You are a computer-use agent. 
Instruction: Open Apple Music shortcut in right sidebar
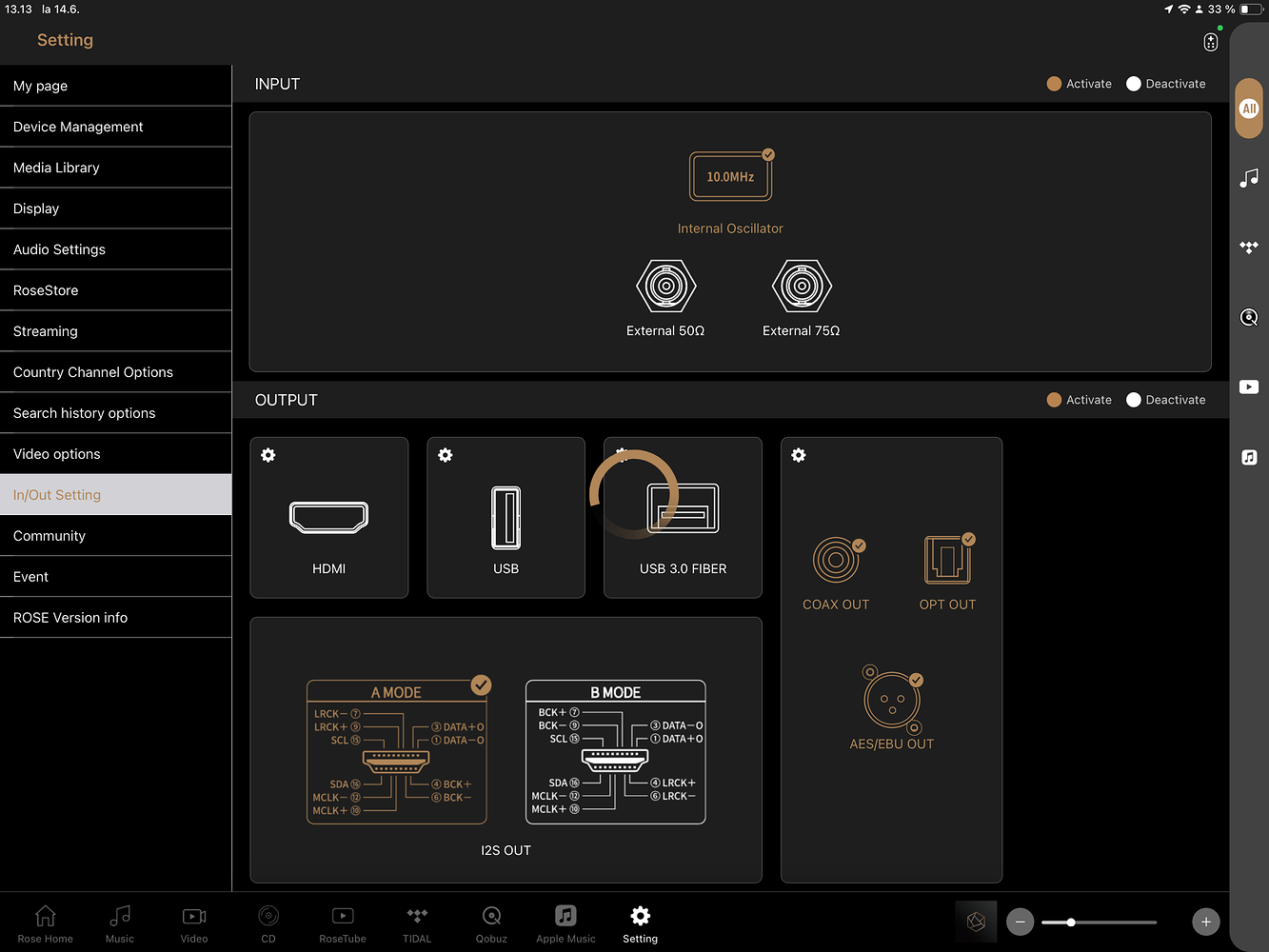click(1249, 457)
